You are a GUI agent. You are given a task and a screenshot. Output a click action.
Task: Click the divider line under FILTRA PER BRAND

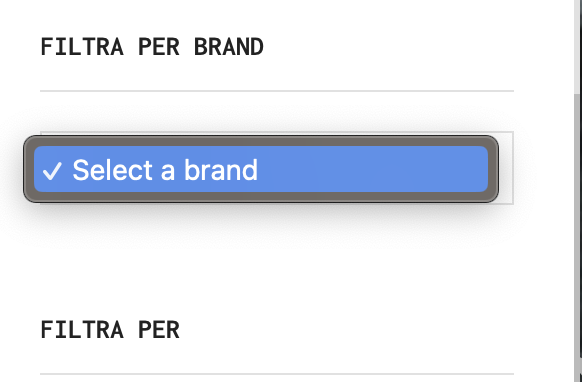[277, 91]
